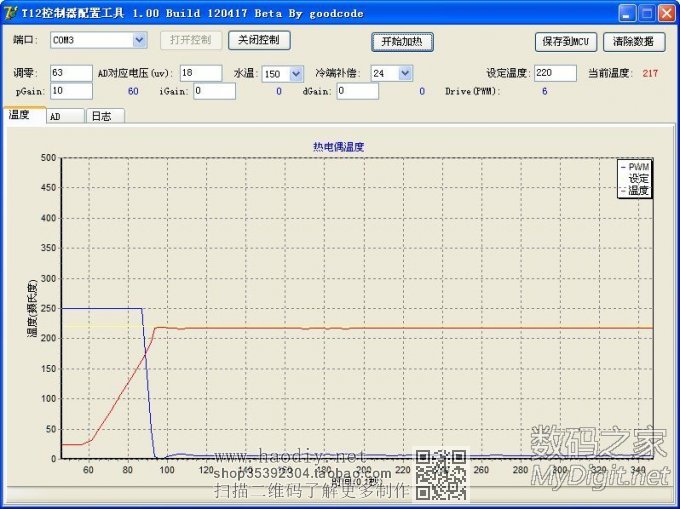Click the 设定温度 field showing 220
Screen dimensions: 680x509
[554, 73]
